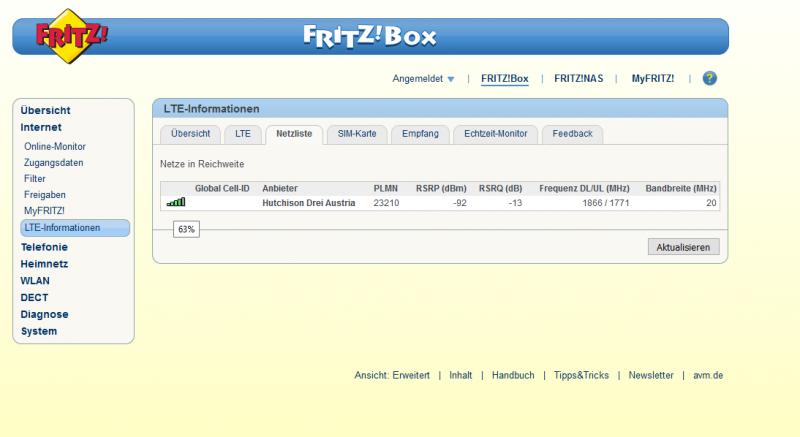Open Telefonie in the sidebar menu

44,247
